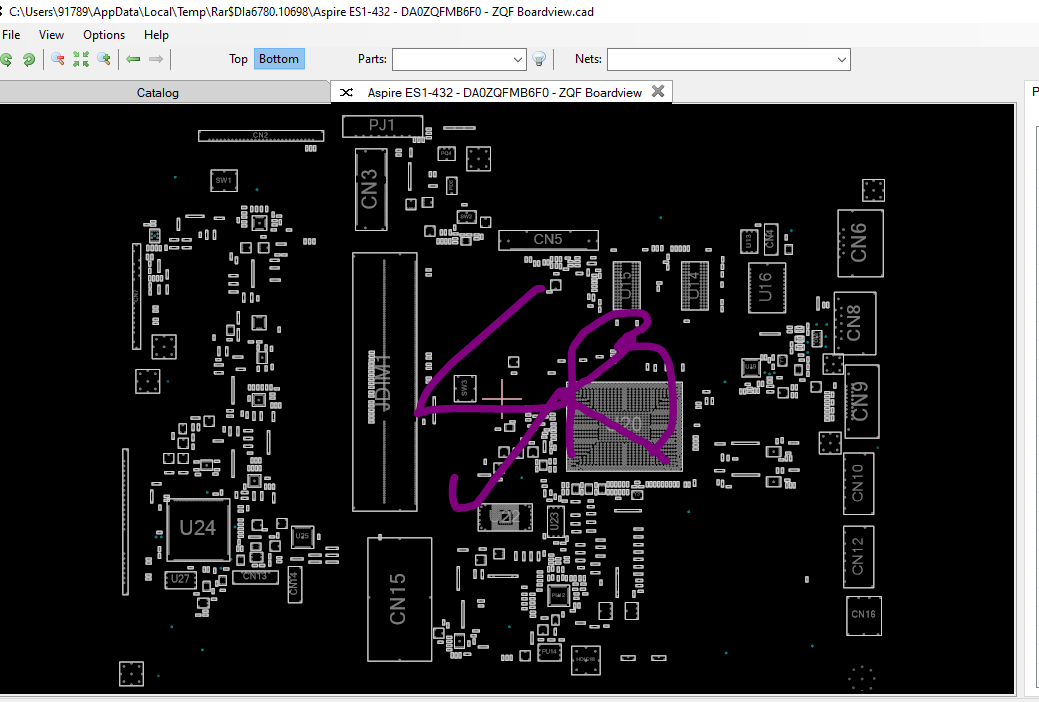This screenshot has width=1039, height=702.
Task: Select connector CN13 below U24
Action: point(255,577)
